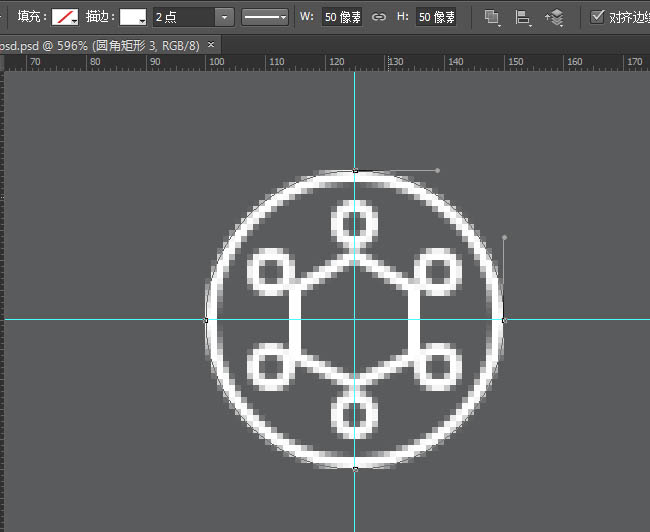650x532 pixels.
Task: Open the stroke line style dropdown
Action: click(x=266, y=17)
